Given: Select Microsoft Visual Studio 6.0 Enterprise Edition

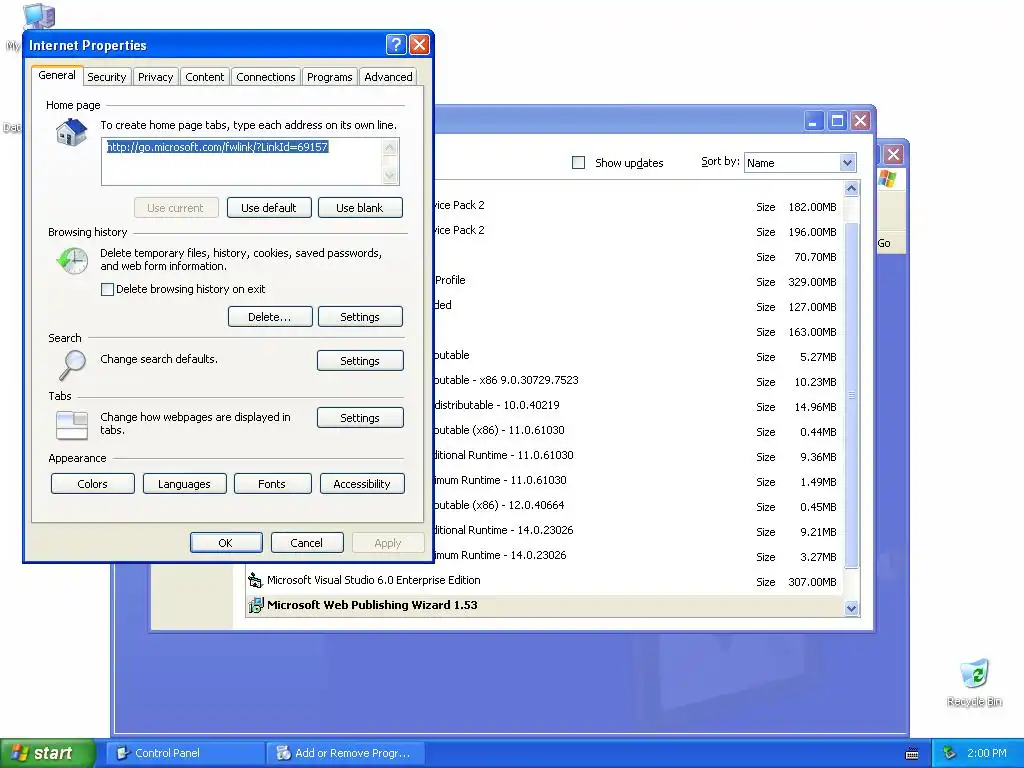Looking at the screenshot, I should 543,581.
